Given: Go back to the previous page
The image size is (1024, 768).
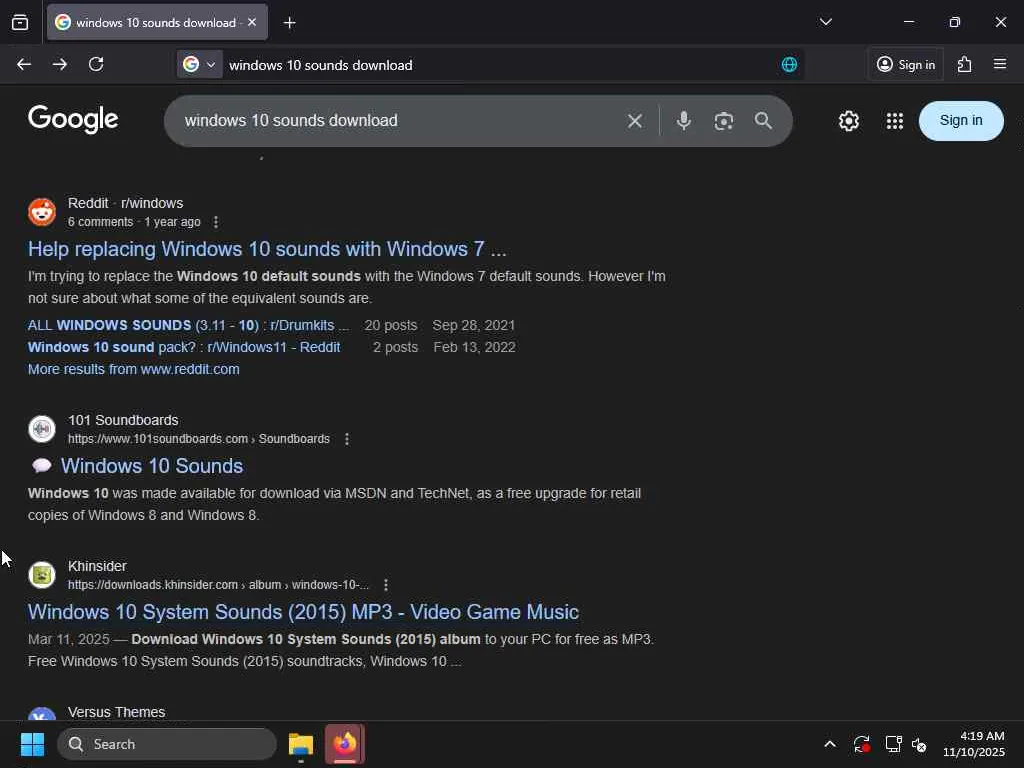Looking at the screenshot, I should click(24, 64).
